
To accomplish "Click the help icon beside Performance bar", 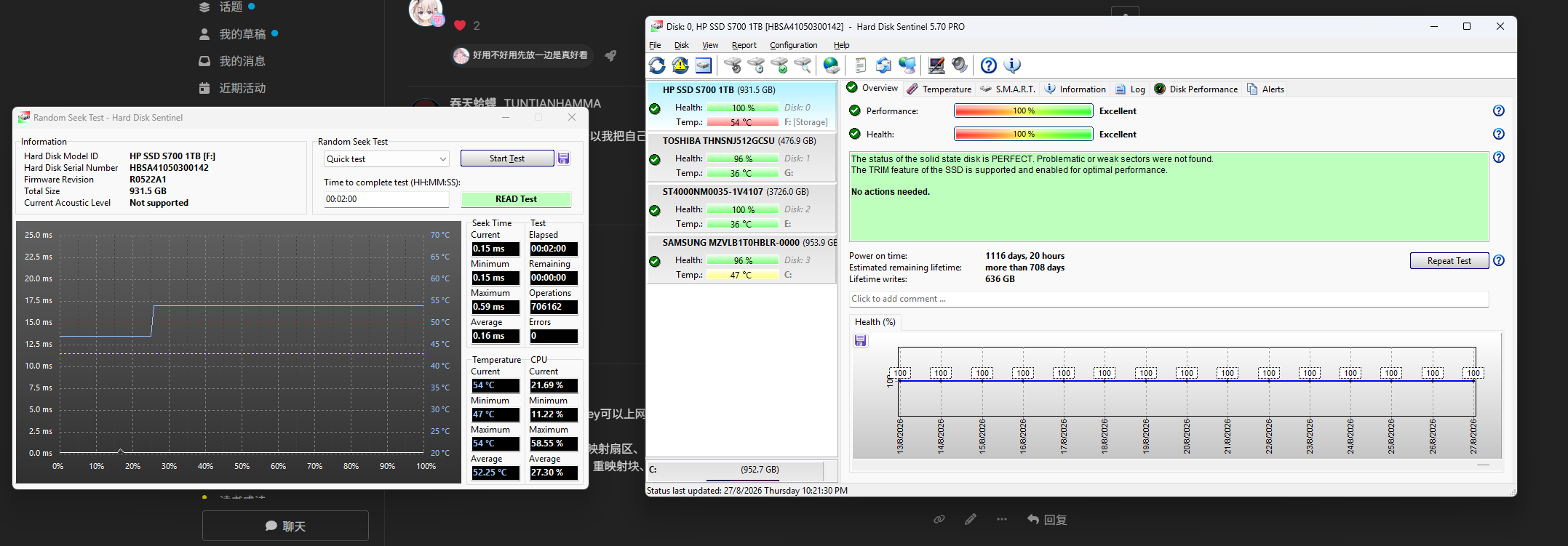I will click(1499, 111).
